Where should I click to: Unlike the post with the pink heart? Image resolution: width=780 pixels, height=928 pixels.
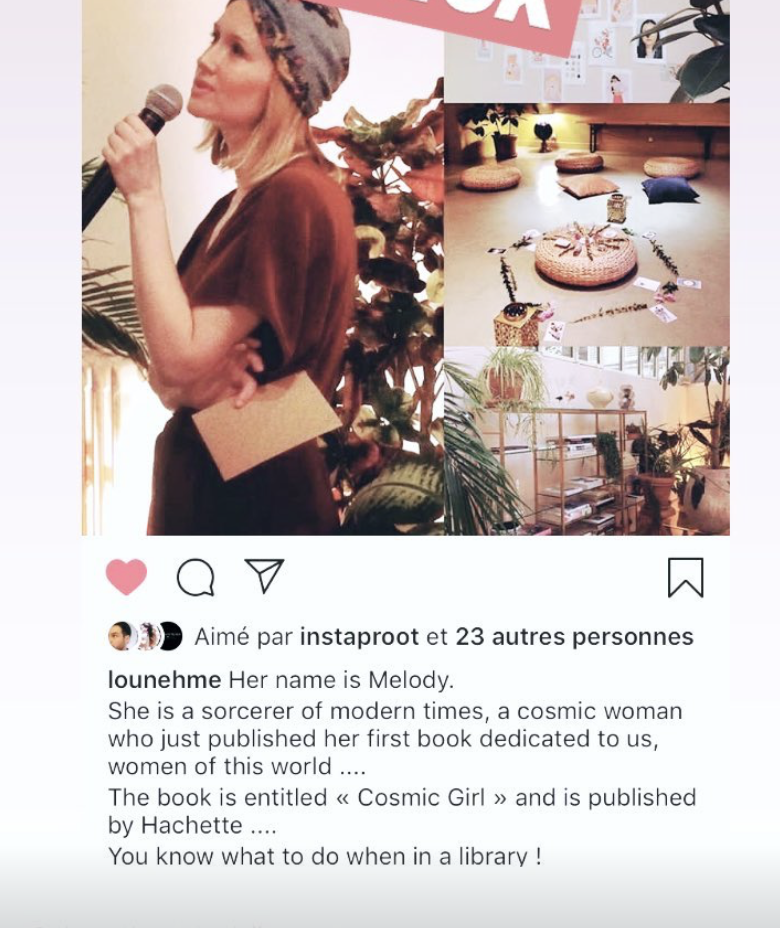(126, 576)
